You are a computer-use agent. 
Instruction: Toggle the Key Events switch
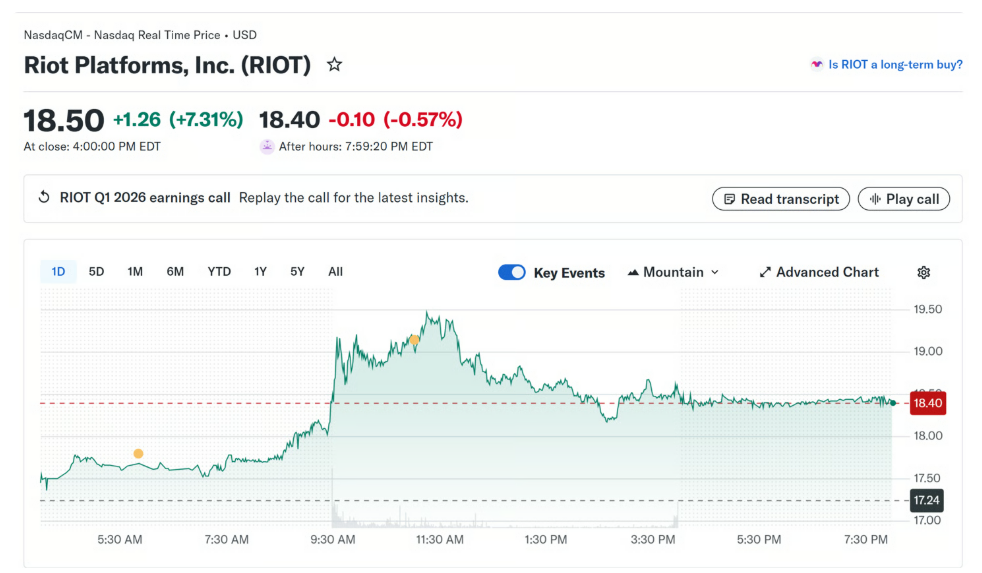512,272
